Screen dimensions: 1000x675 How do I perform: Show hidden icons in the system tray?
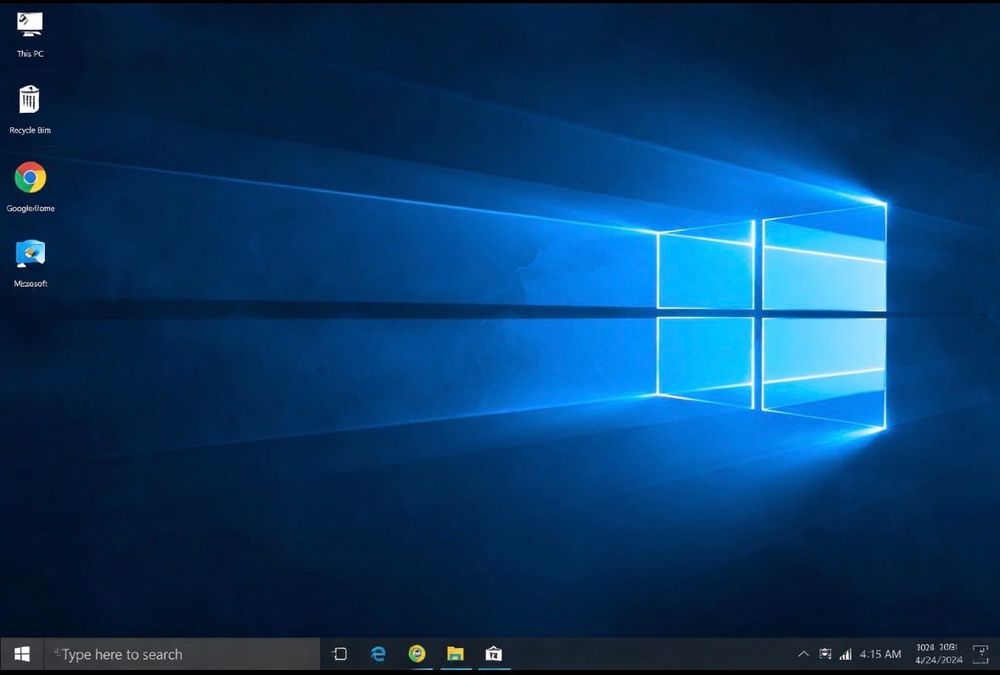tap(804, 654)
